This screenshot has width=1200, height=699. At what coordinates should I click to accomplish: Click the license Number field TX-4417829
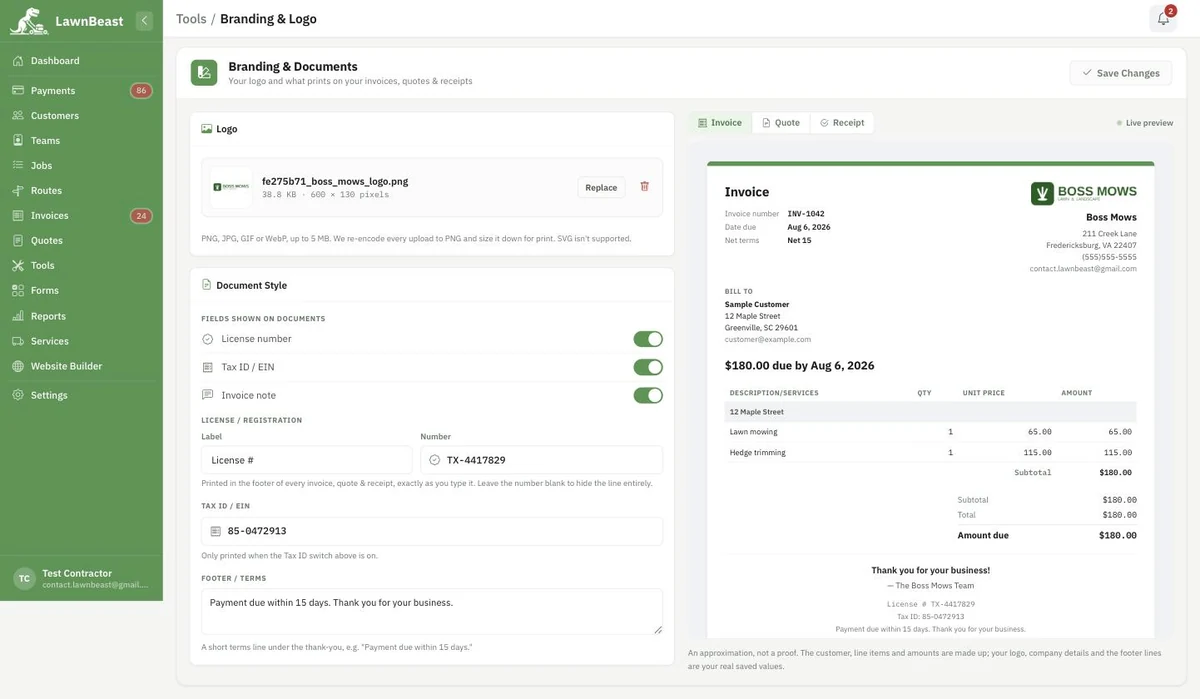[x=542, y=460]
